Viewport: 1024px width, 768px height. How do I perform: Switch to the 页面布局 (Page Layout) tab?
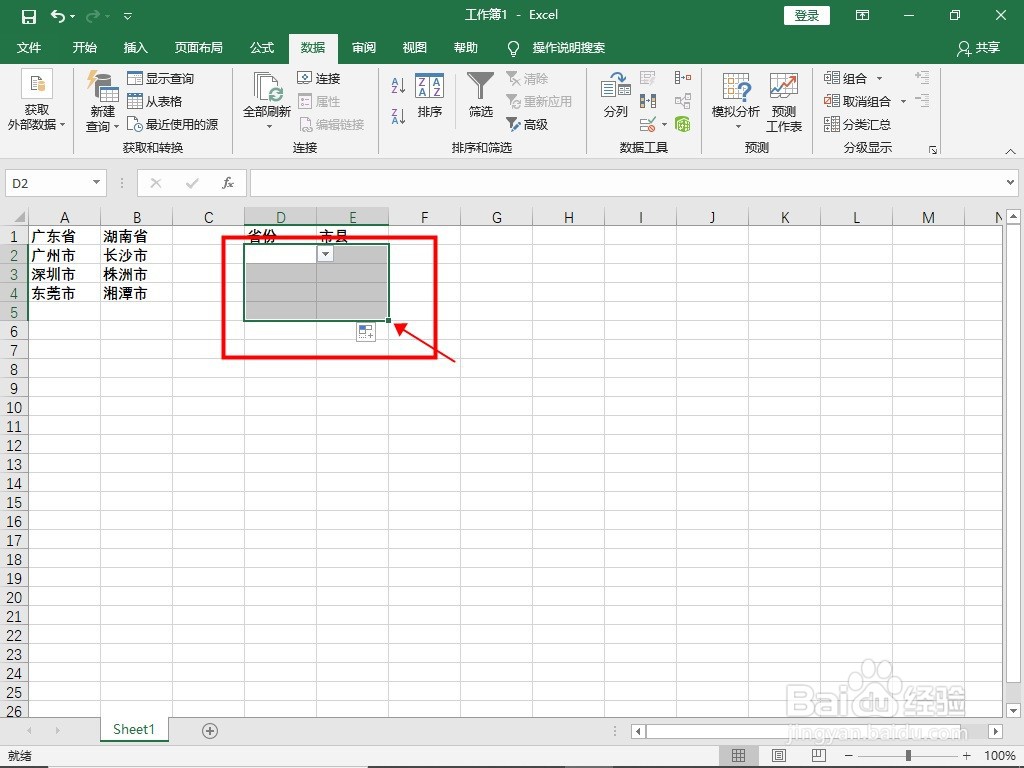coord(199,48)
